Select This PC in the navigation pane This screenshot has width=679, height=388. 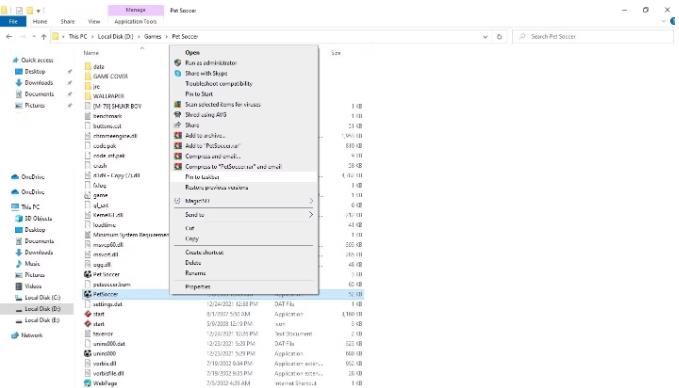click(x=30, y=207)
